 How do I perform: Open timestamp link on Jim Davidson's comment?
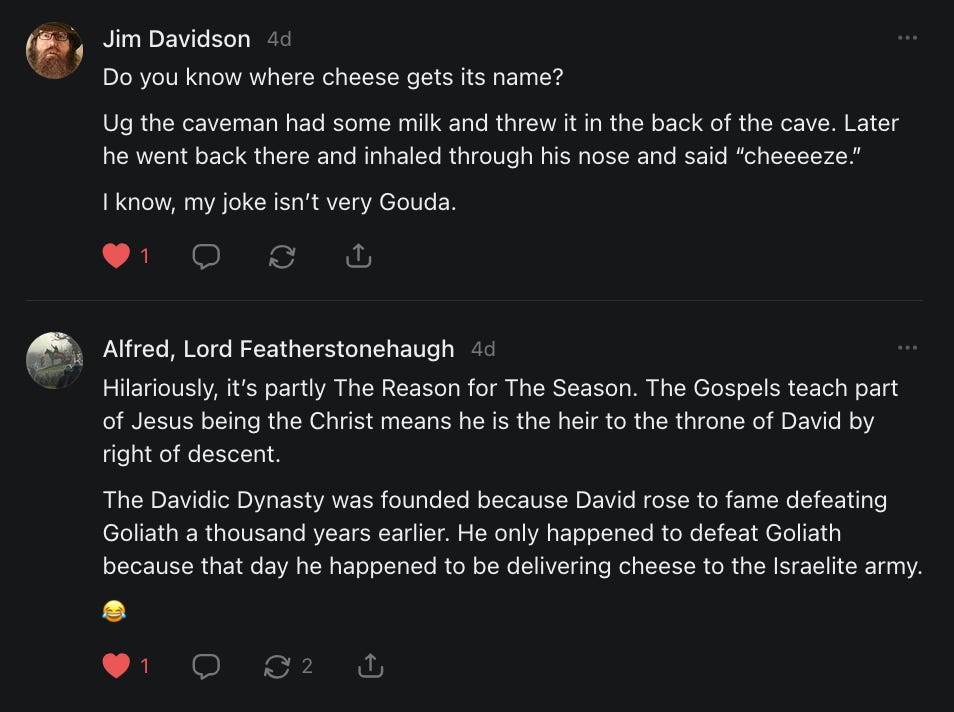click(x=279, y=40)
